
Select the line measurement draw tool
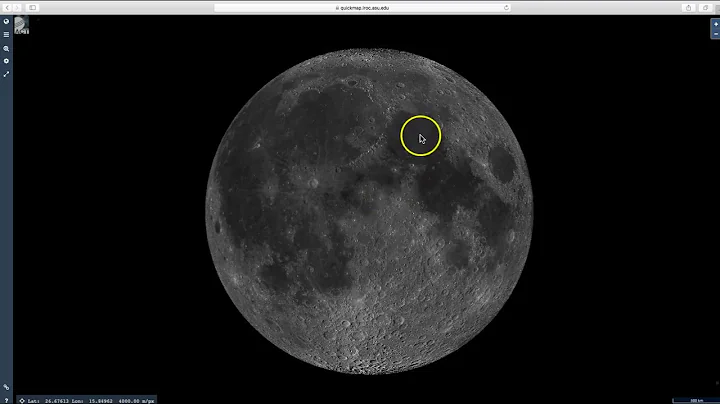pos(6,74)
